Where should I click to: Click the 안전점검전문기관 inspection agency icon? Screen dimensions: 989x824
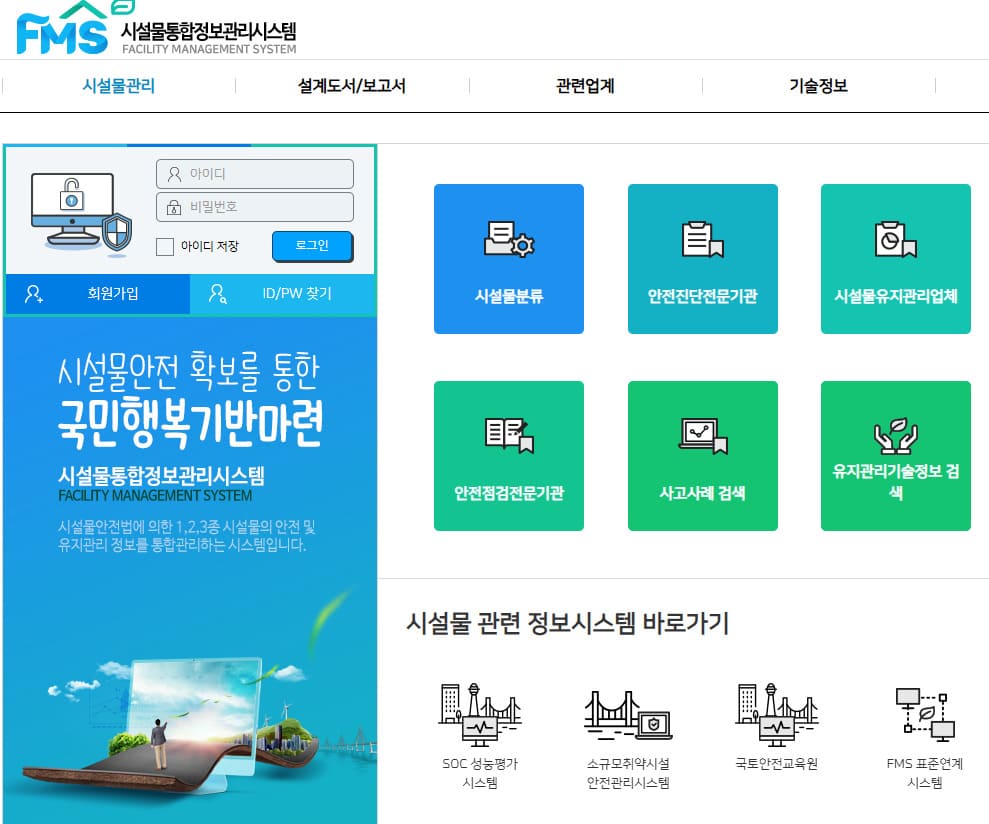(x=508, y=455)
